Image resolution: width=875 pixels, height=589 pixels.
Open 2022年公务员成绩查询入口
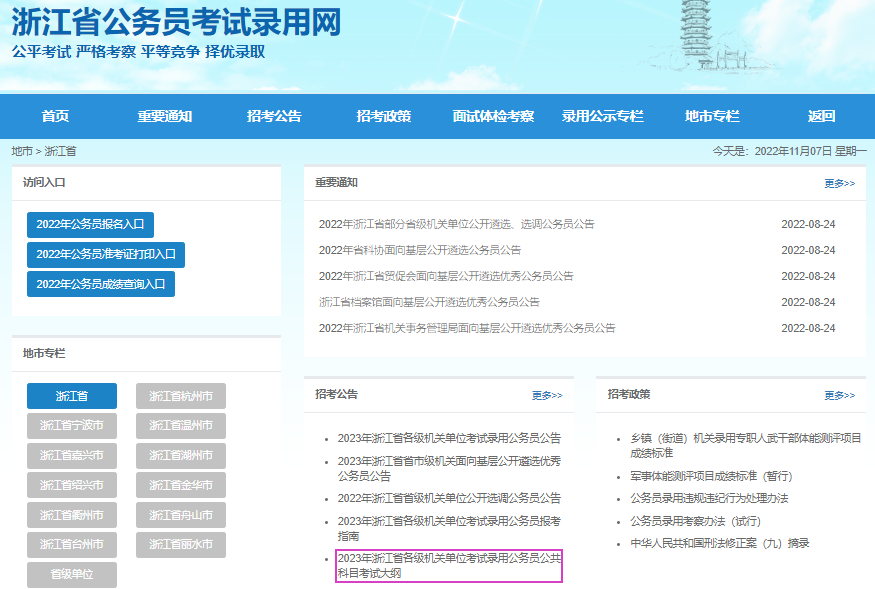click(100, 284)
